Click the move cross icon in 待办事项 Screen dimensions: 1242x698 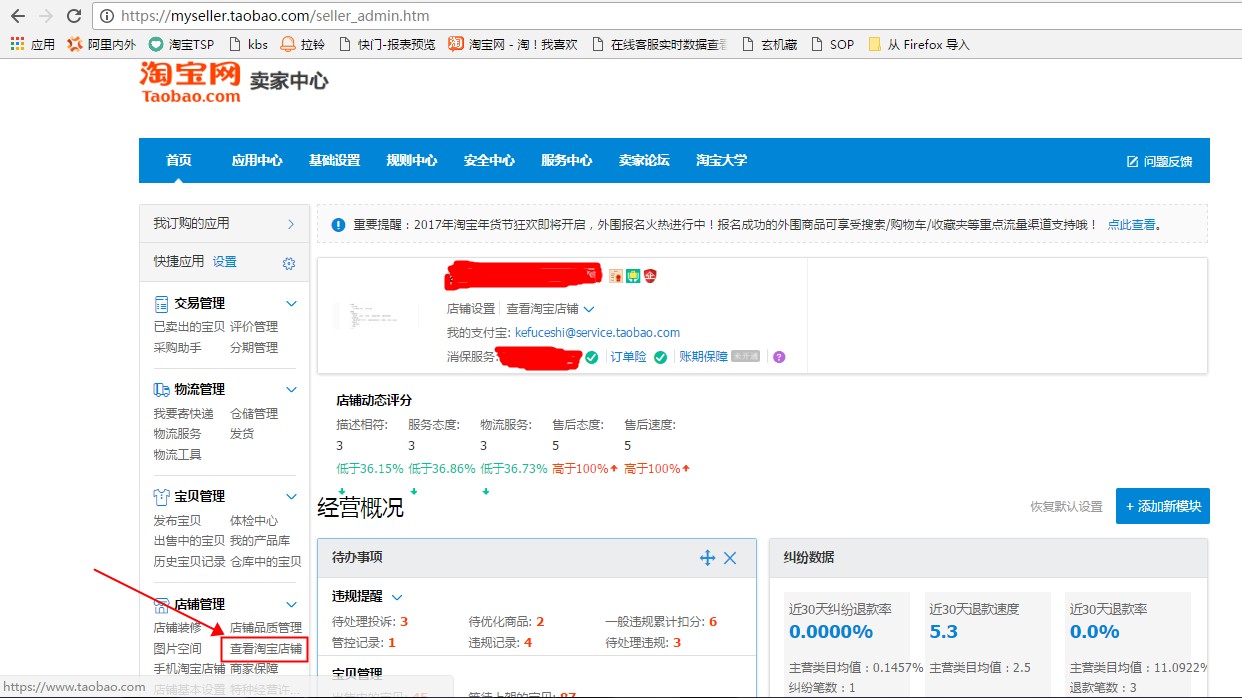[707, 558]
